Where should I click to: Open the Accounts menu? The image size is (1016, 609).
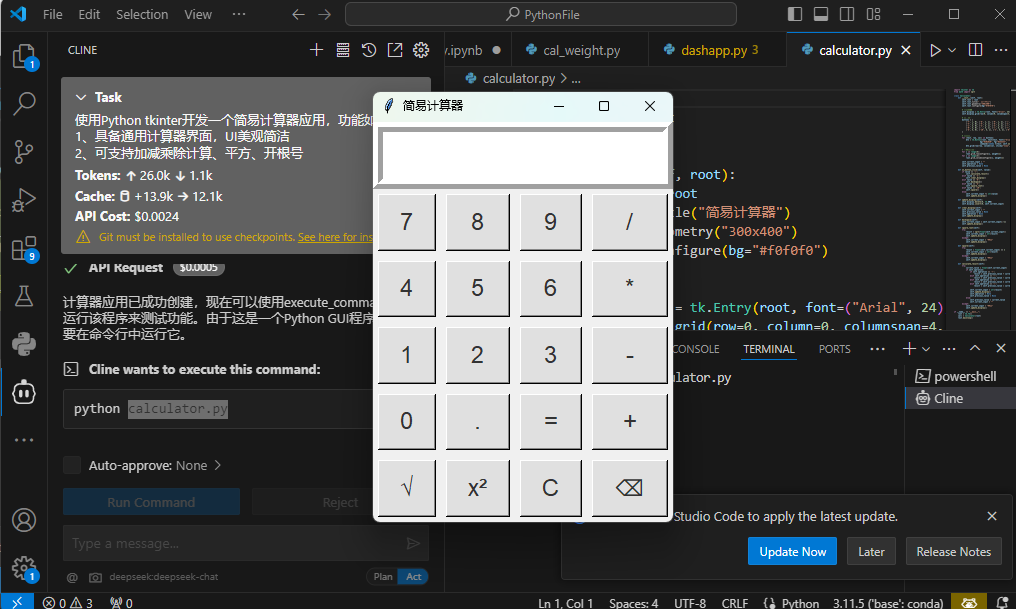pos(24,520)
